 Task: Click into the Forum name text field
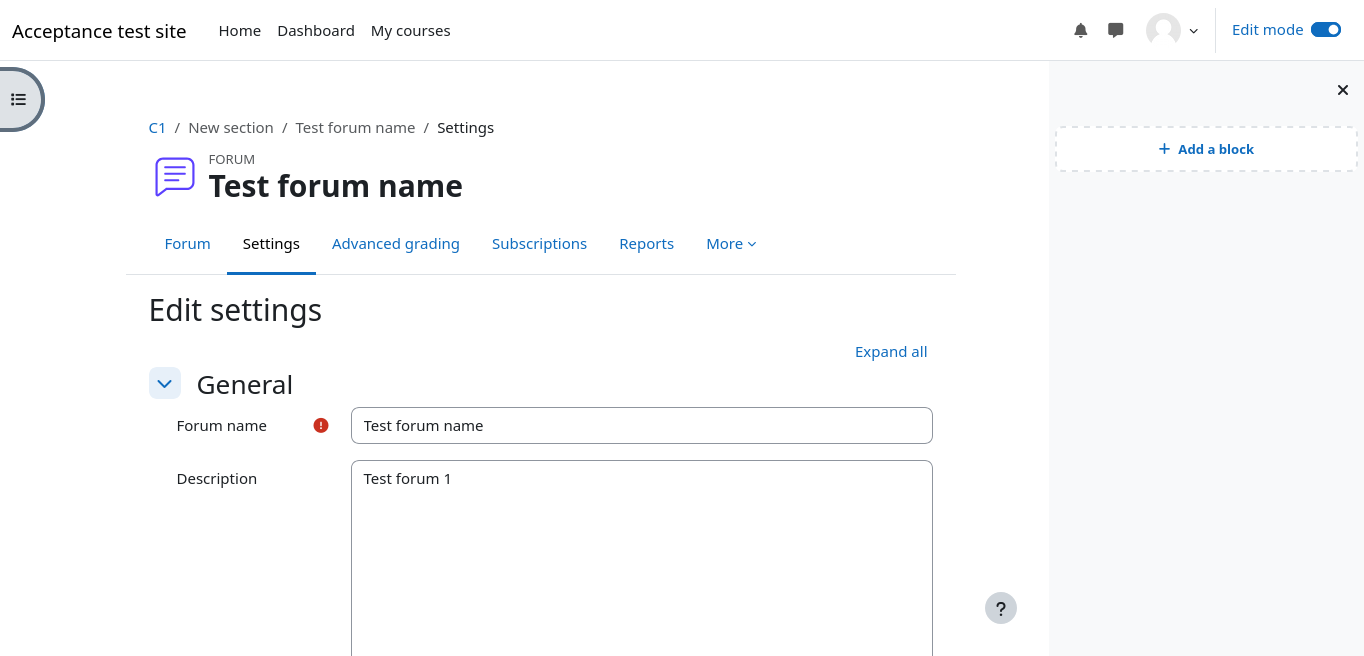click(641, 425)
